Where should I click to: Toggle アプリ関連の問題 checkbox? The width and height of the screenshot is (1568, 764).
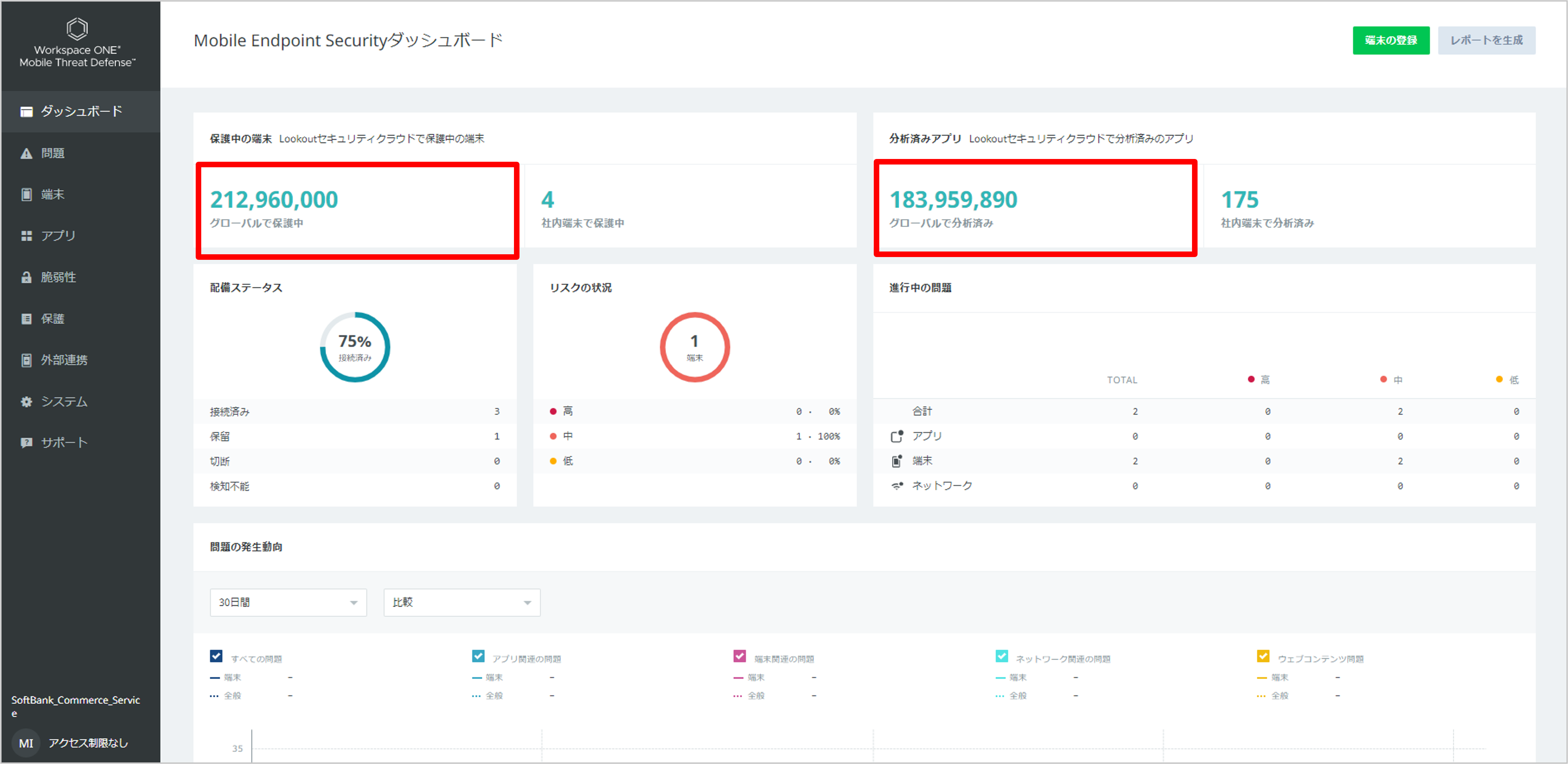pyautogui.click(x=478, y=656)
